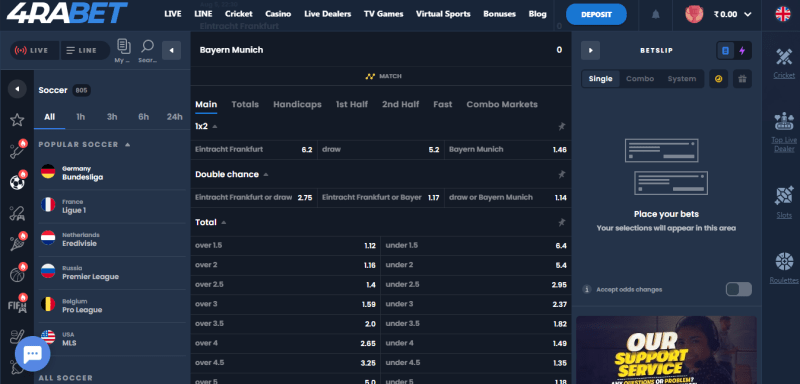Select the esports gamepad icon
This screenshot has width=800, height=384.
17,213
